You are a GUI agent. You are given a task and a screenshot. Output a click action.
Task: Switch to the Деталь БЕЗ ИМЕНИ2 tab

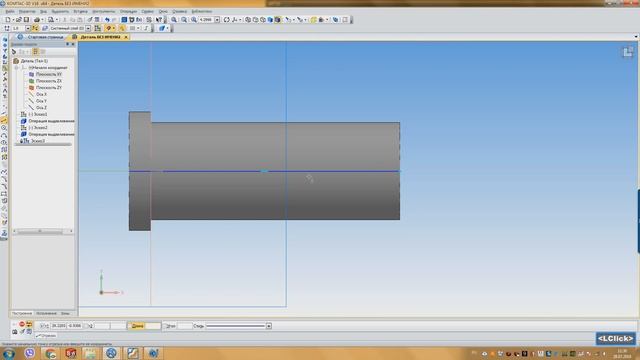100,37
